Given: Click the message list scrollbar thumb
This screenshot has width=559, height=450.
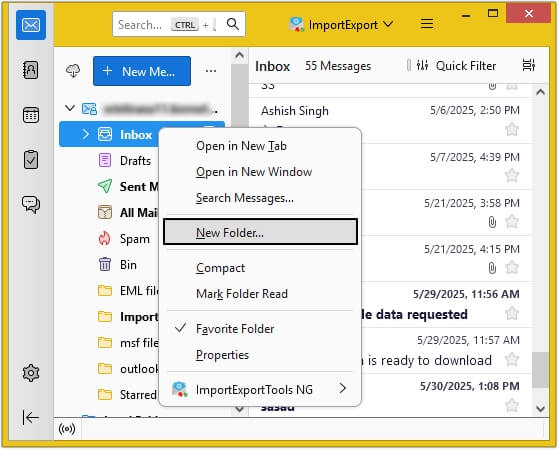Looking at the screenshot, I should click(x=540, y=369).
